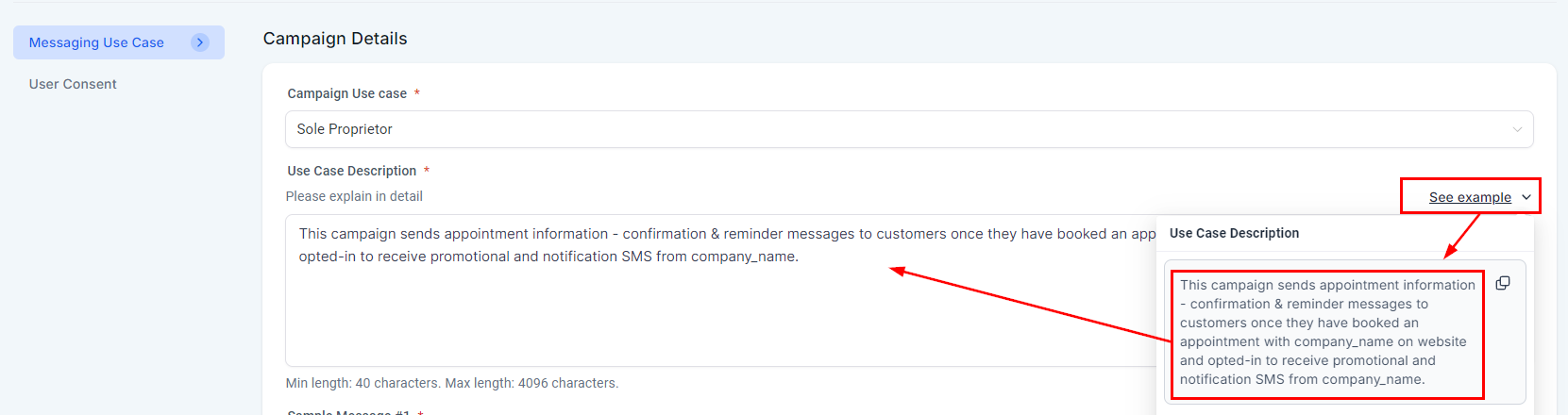Copy the example use case description
The image size is (1568, 415).
[1503, 283]
